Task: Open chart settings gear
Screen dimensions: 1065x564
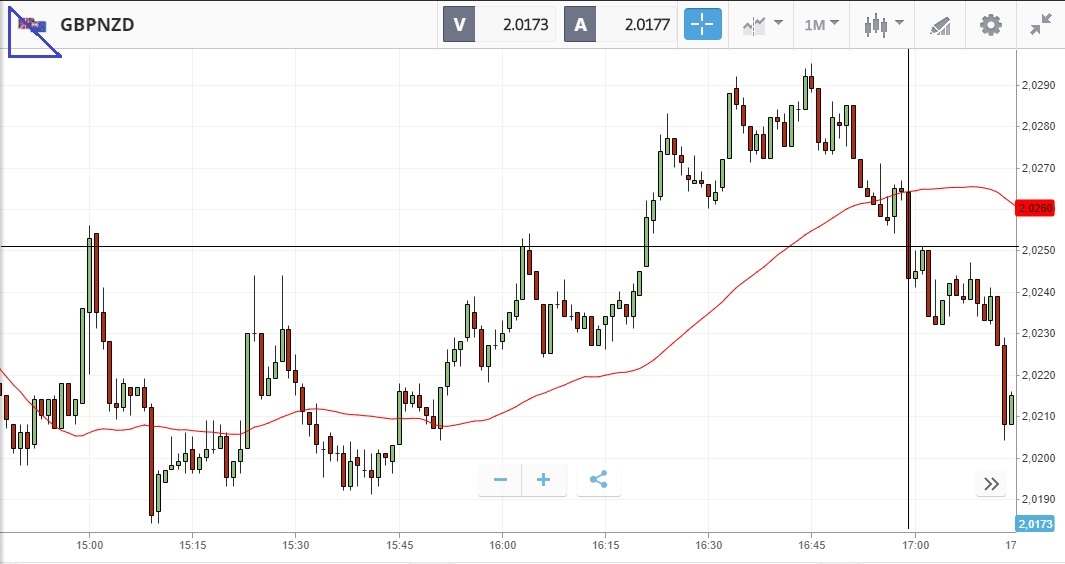Action: [x=990, y=25]
